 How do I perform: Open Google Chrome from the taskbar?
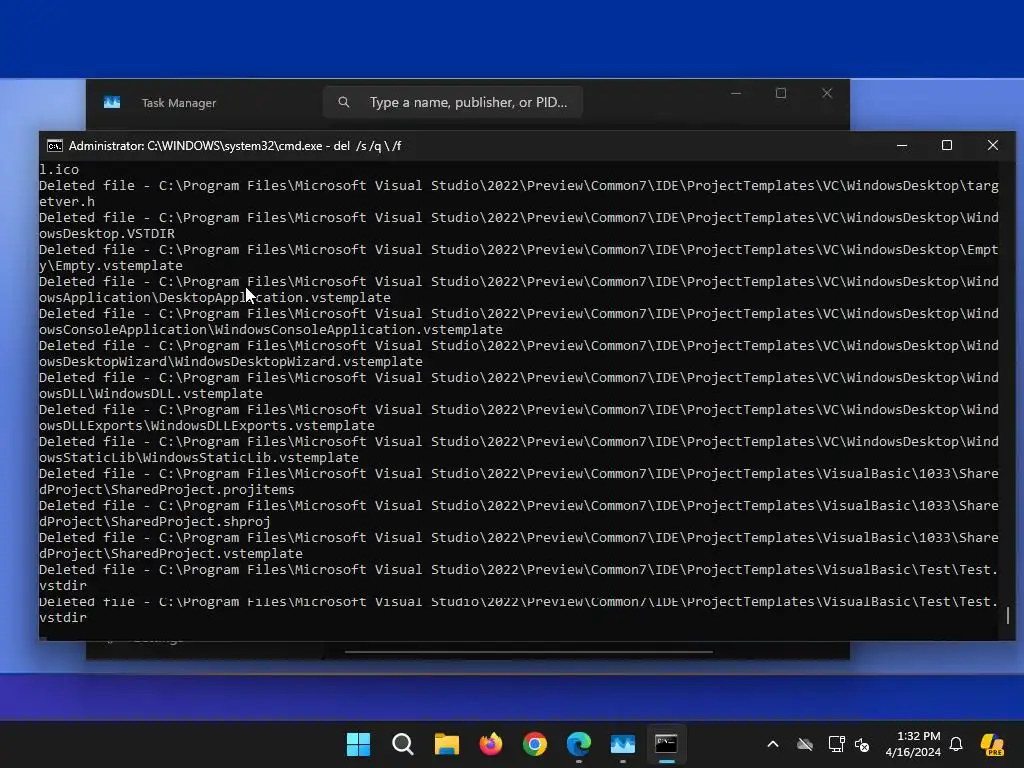click(535, 744)
